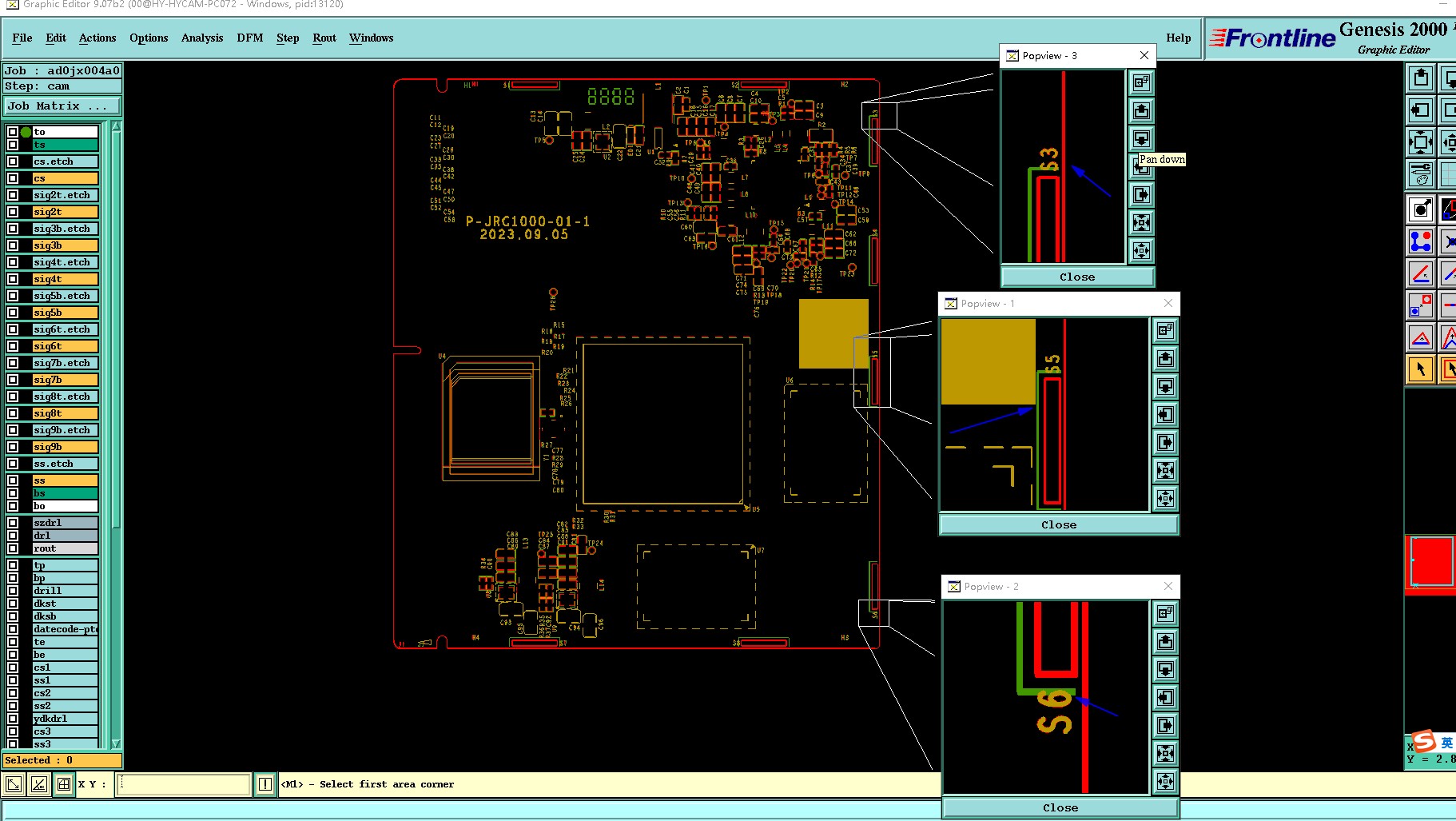Toggle the checkbox for layer datecode-pt
Image resolution: width=1456 pixels, height=821 pixels.
[13, 629]
